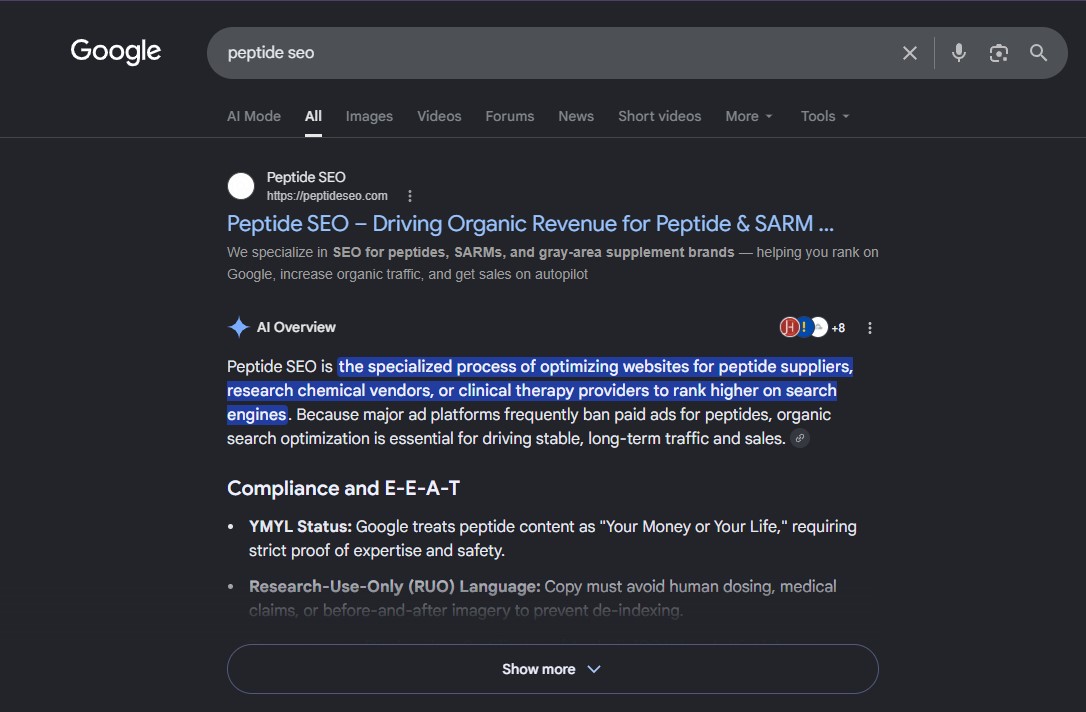
Task: Open the News tab
Action: (x=576, y=116)
